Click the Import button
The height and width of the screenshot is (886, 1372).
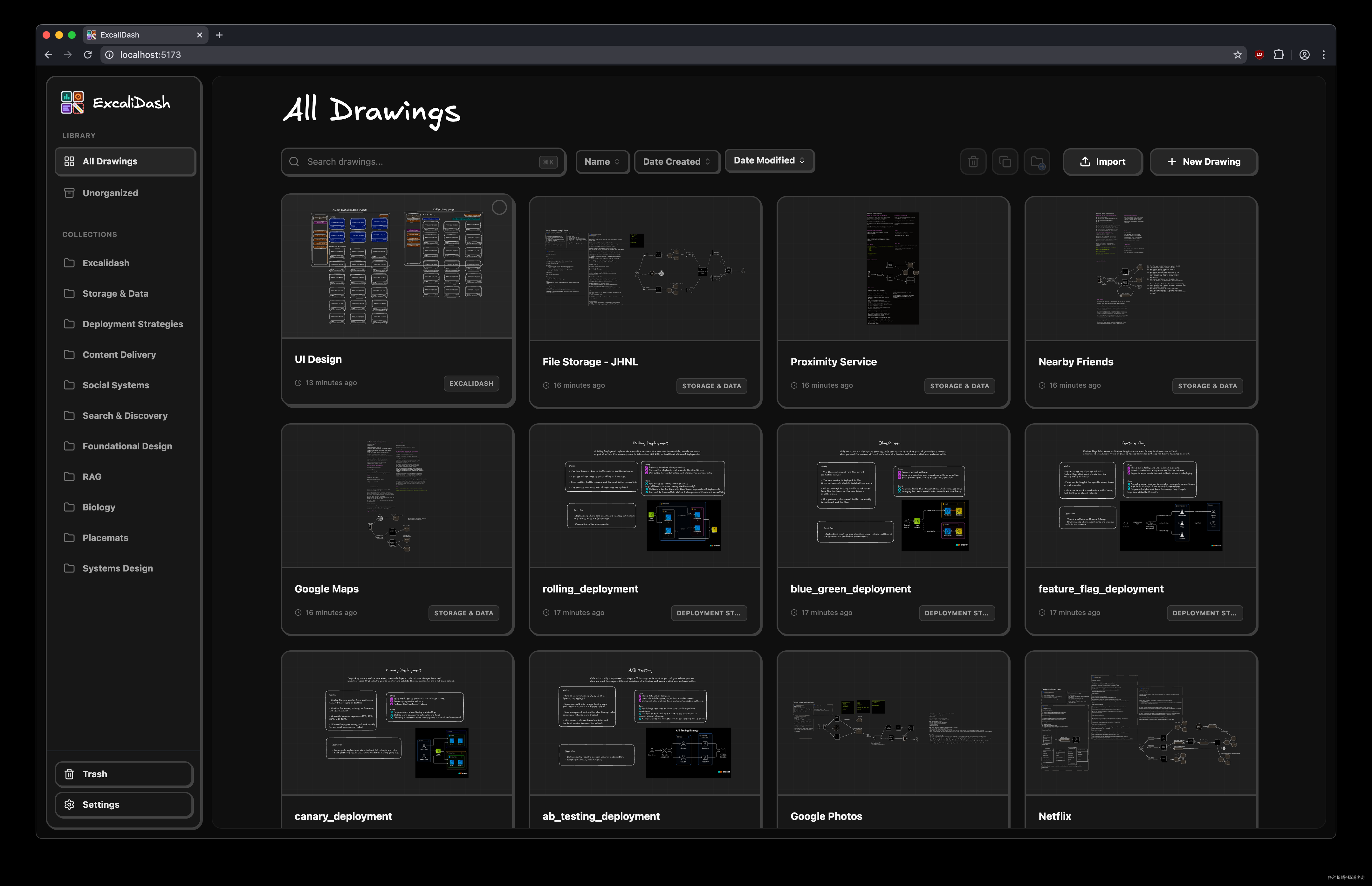[x=1102, y=162]
